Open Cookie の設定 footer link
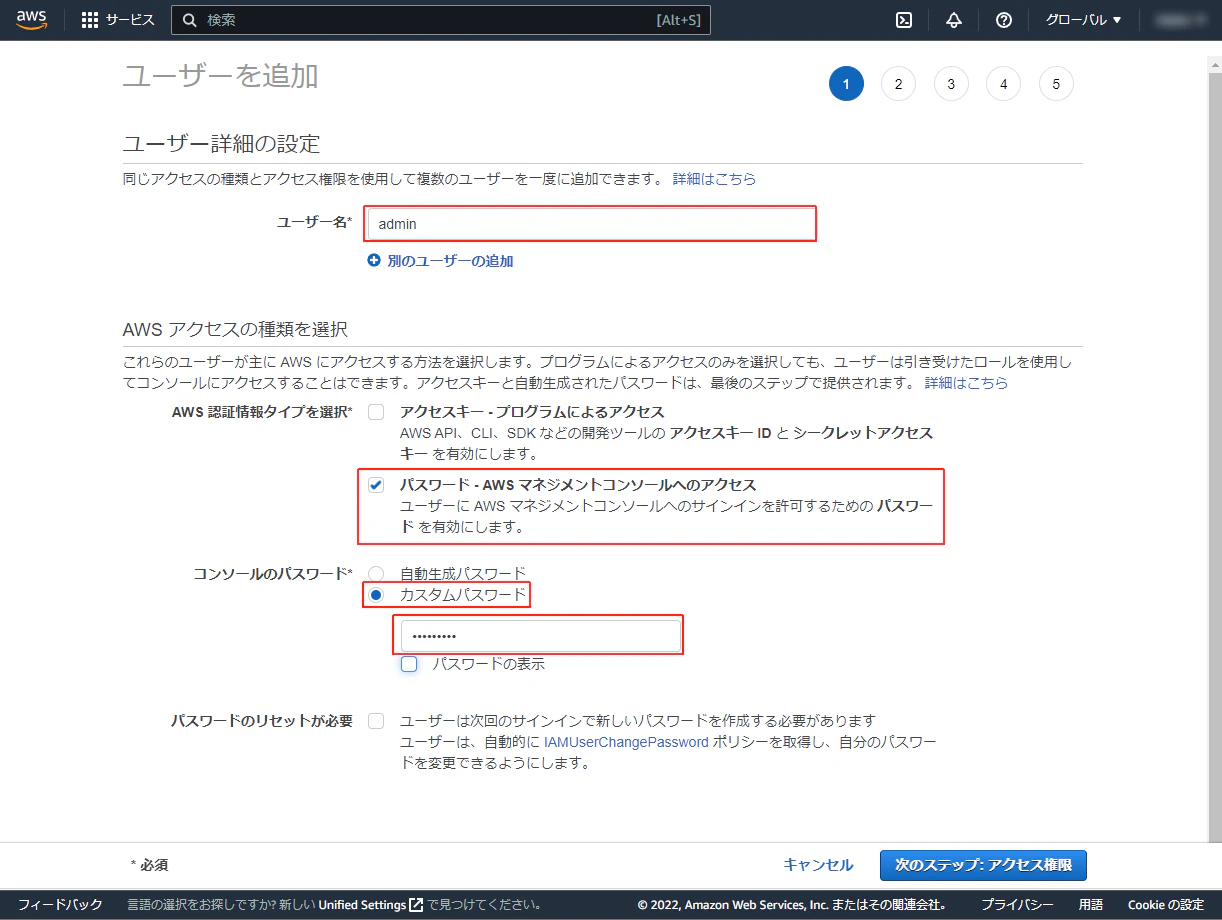The width and height of the screenshot is (1222, 920). (x=1166, y=905)
